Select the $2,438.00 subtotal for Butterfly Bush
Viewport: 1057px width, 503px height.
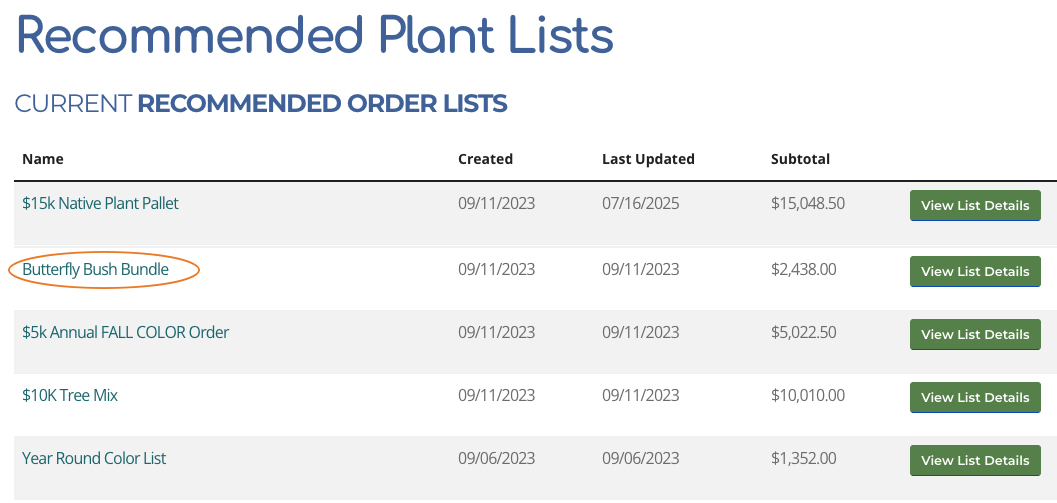tap(804, 269)
